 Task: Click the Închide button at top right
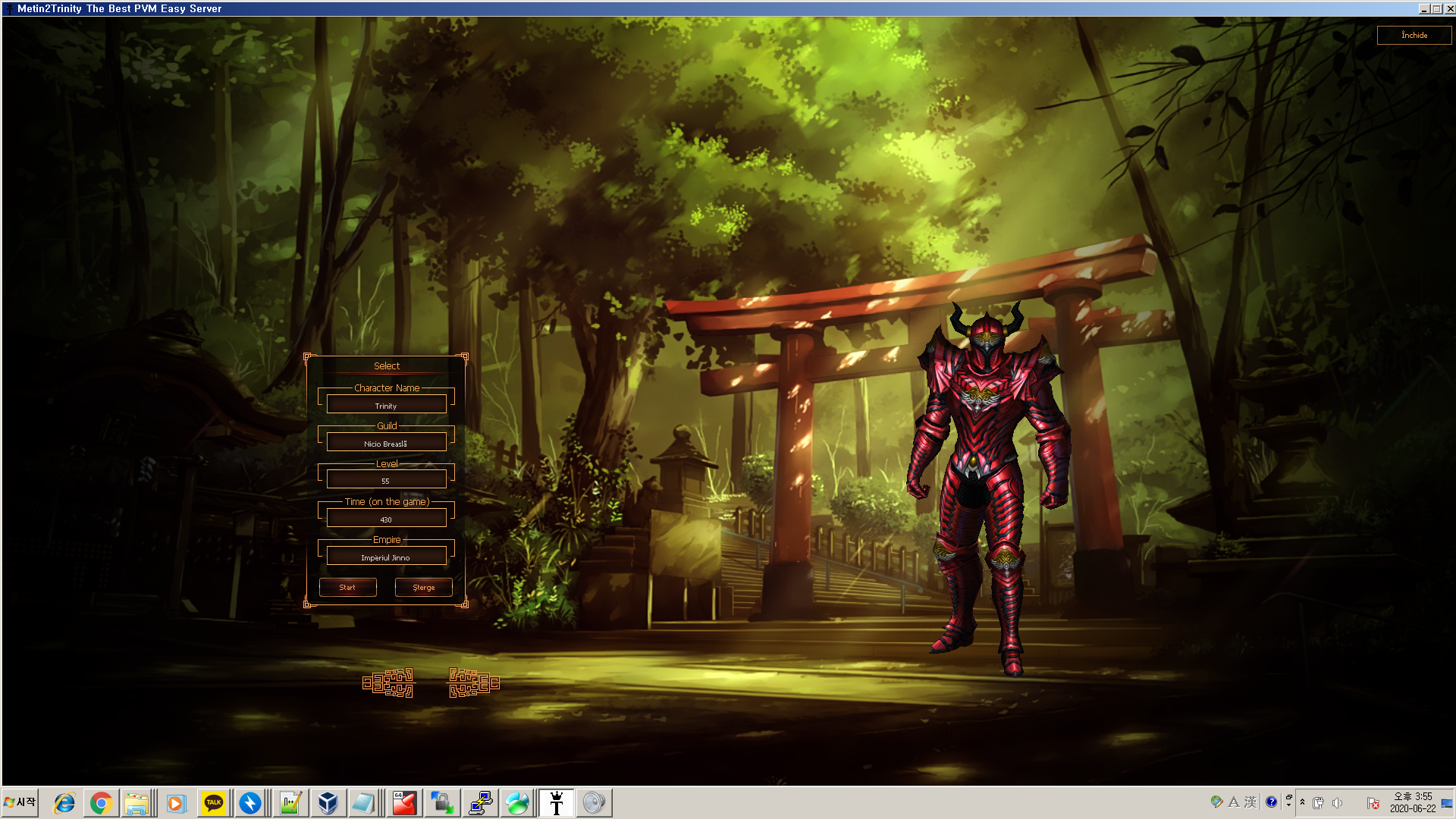click(1414, 35)
